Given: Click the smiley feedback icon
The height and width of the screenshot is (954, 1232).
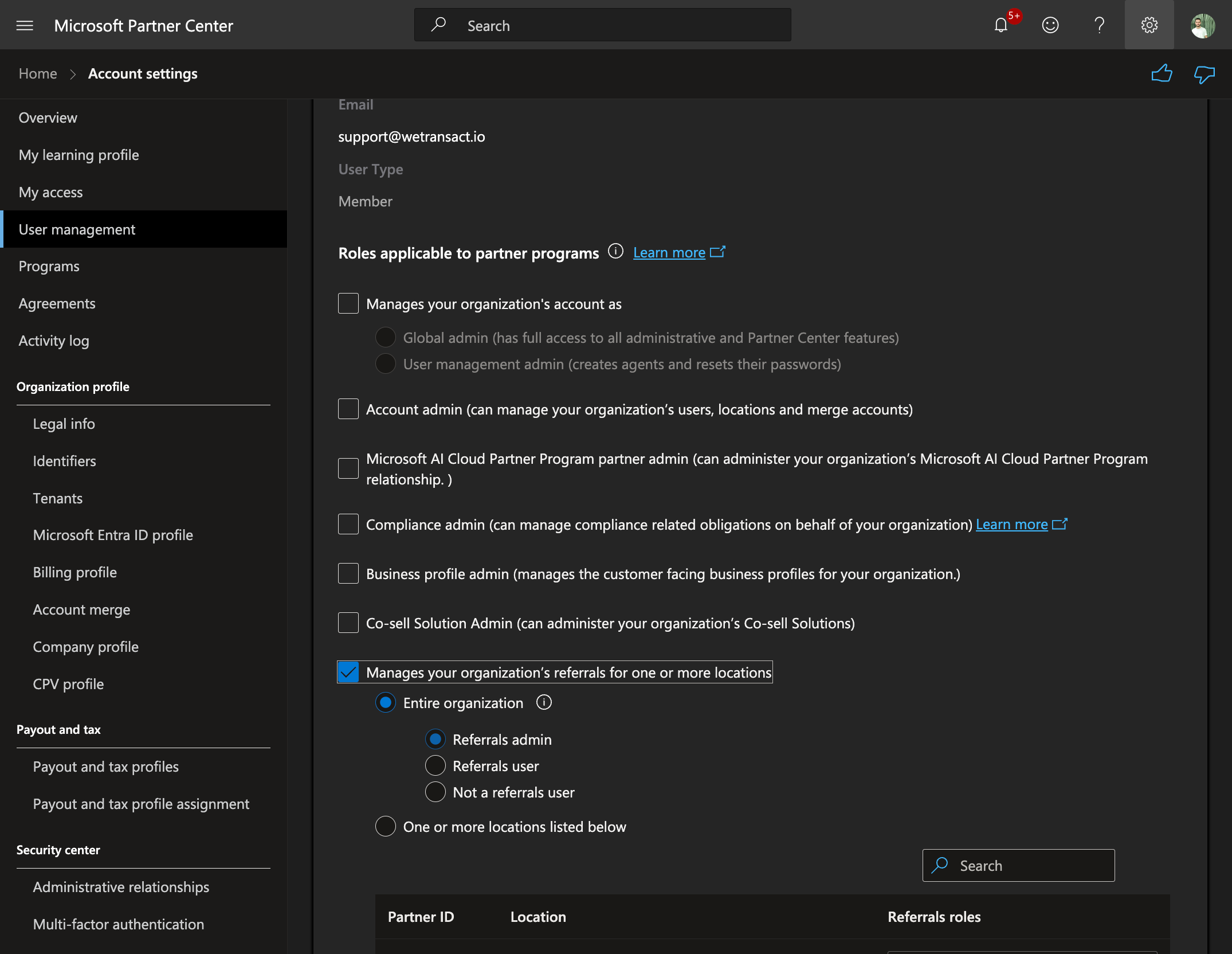Looking at the screenshot, I should coord(1050,25).
